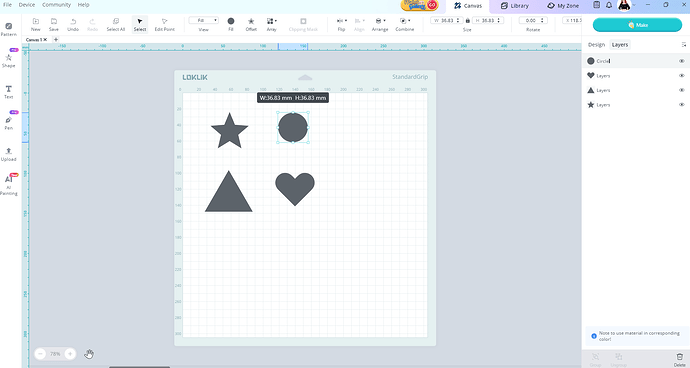Image resolution: width=690 pixels, height=368 pixels.
Task: Open the Upload tool in sidebar
Action: pos(8,154)
